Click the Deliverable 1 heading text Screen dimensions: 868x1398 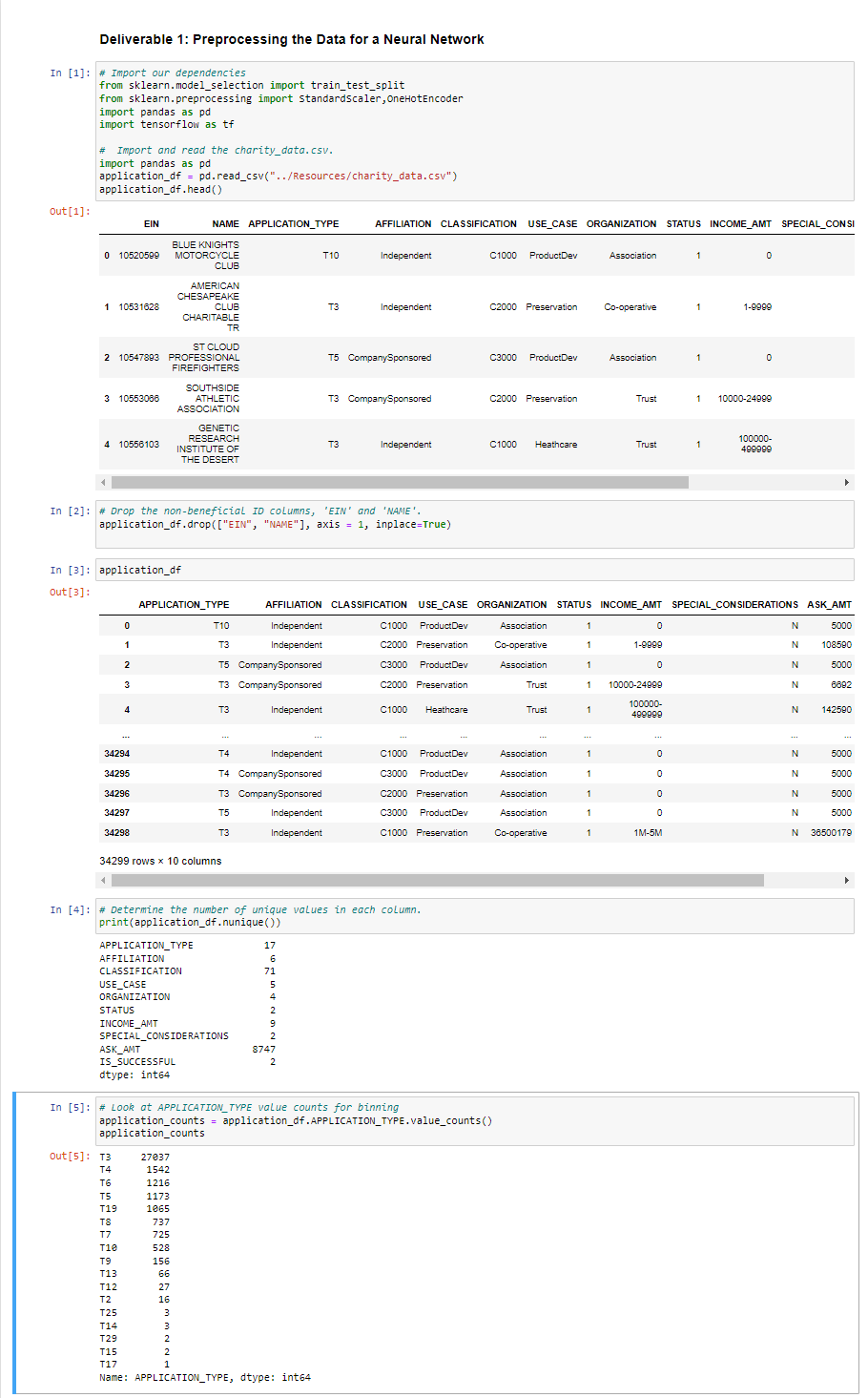click(x=290, y=39)
